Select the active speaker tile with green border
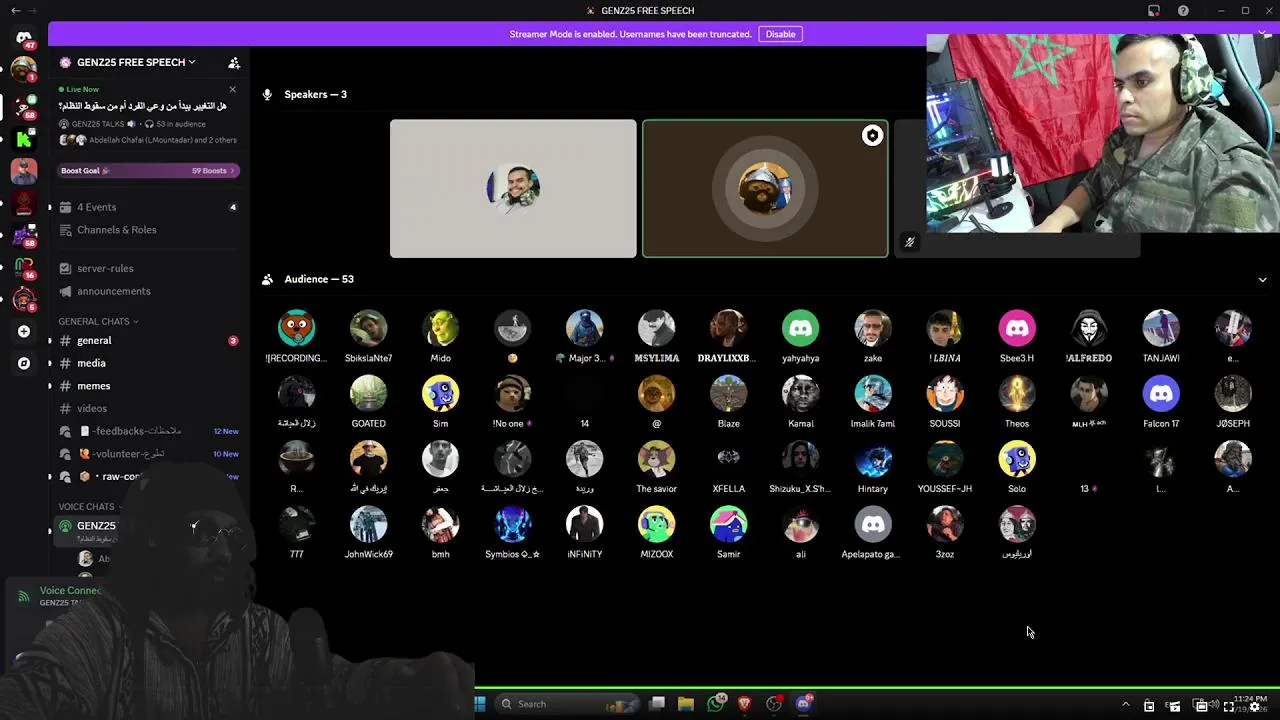Screen dimensions: 1280x720 click(x=765, y=189)
